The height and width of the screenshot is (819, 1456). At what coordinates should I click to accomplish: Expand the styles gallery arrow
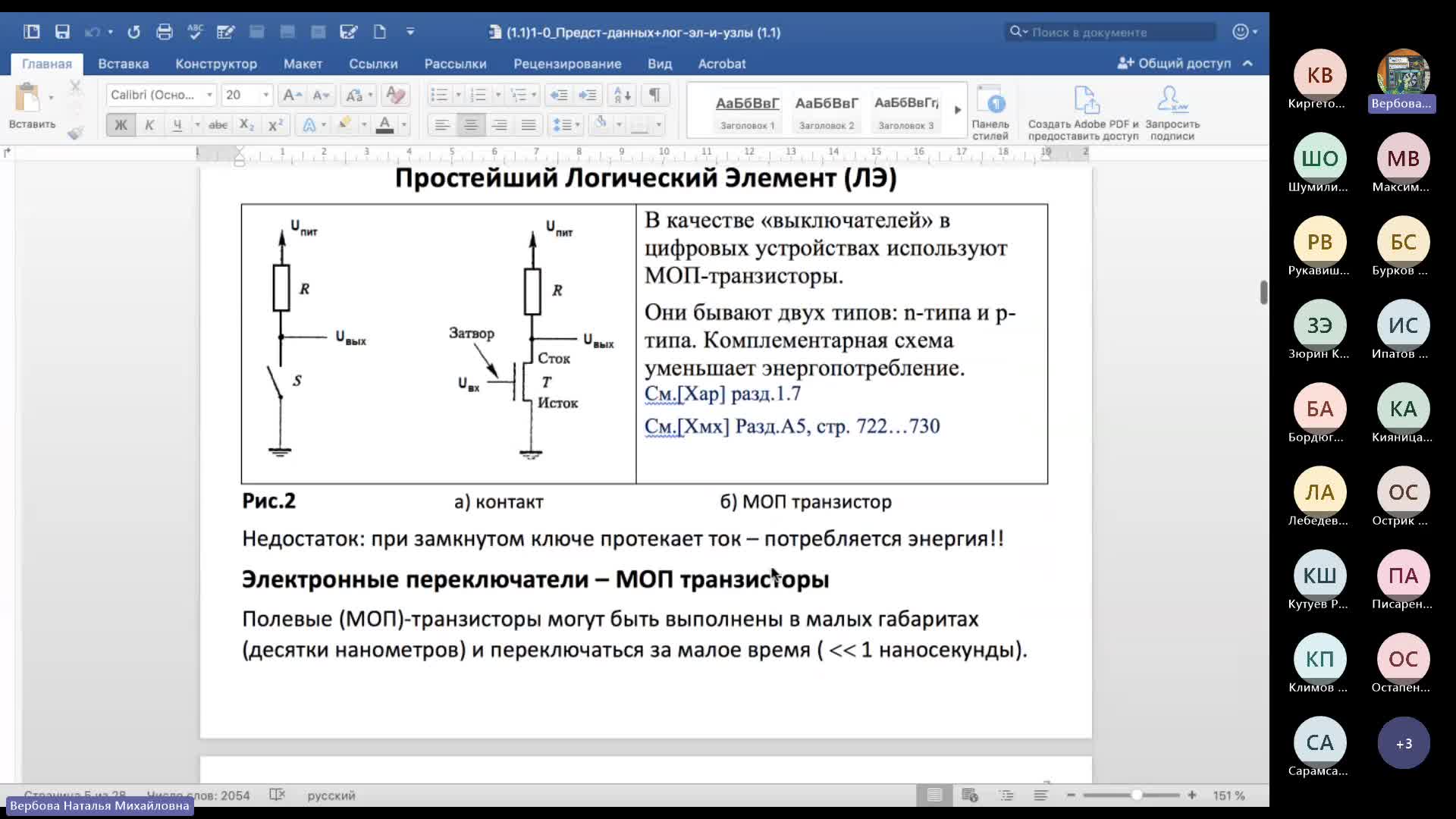click(x=958, y=110)
